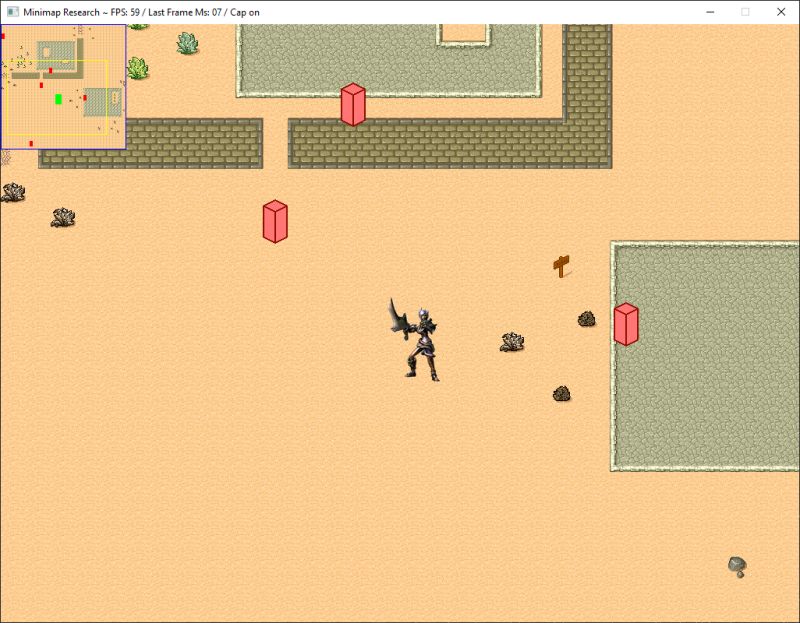The image size is (800, 623).
Task: Click the wooden signpost in the desert
Action: click(561, 267)
